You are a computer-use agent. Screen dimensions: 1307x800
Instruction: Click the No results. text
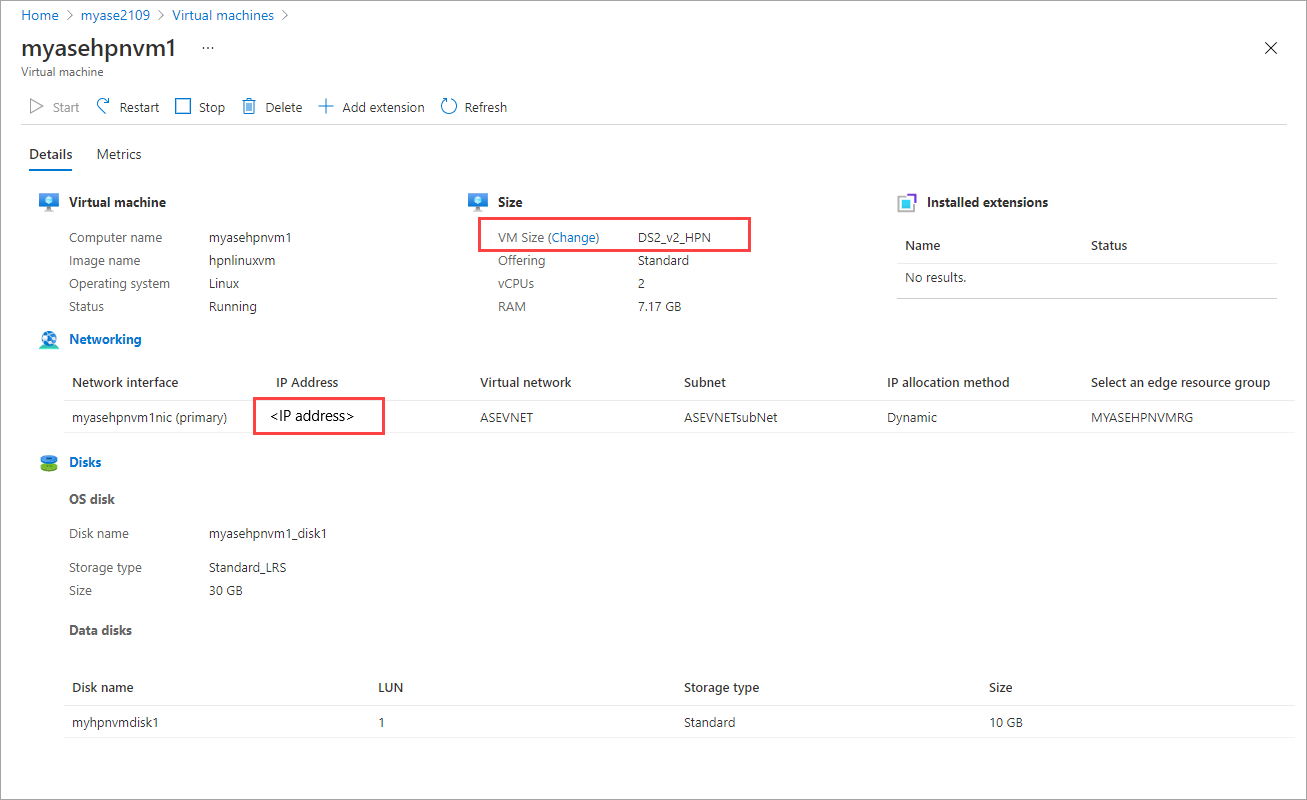click(935, 277)
